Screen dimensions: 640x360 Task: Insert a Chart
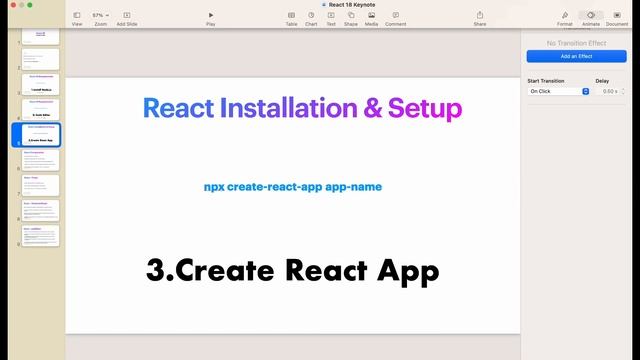(x=311, y=18)
